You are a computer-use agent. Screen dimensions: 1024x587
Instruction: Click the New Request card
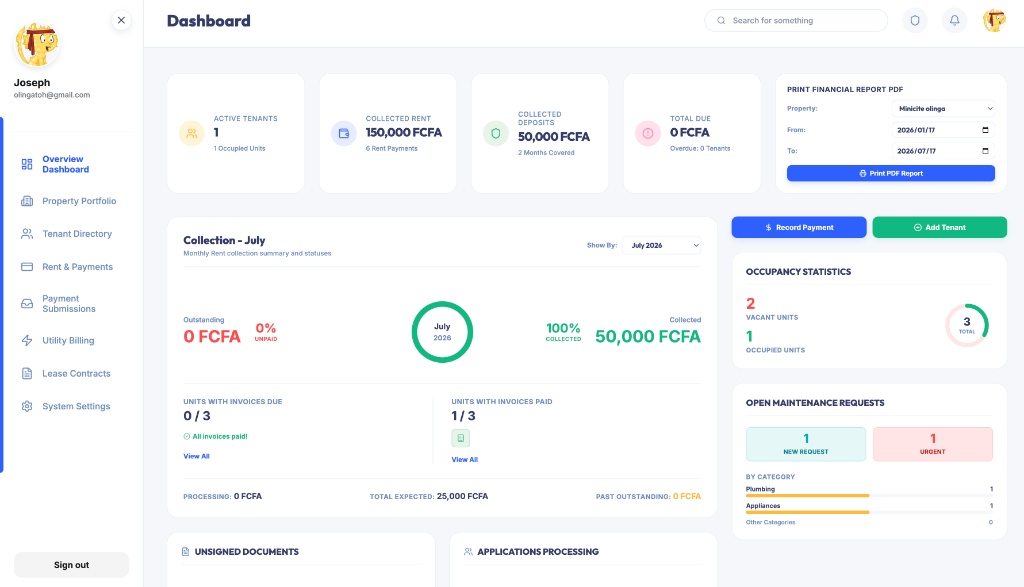[806, 444]
